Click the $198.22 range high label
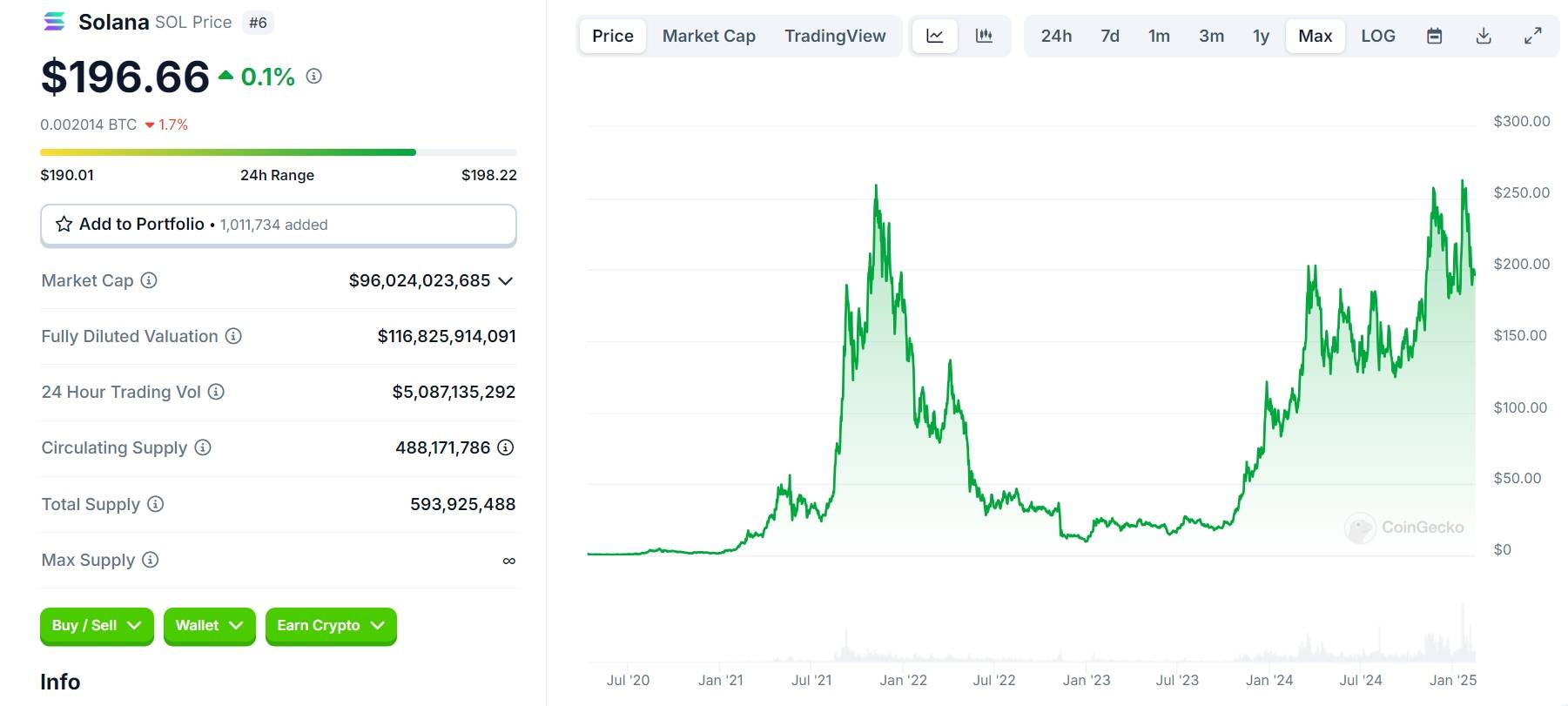 pyautogui.click(x=489, y=175)
